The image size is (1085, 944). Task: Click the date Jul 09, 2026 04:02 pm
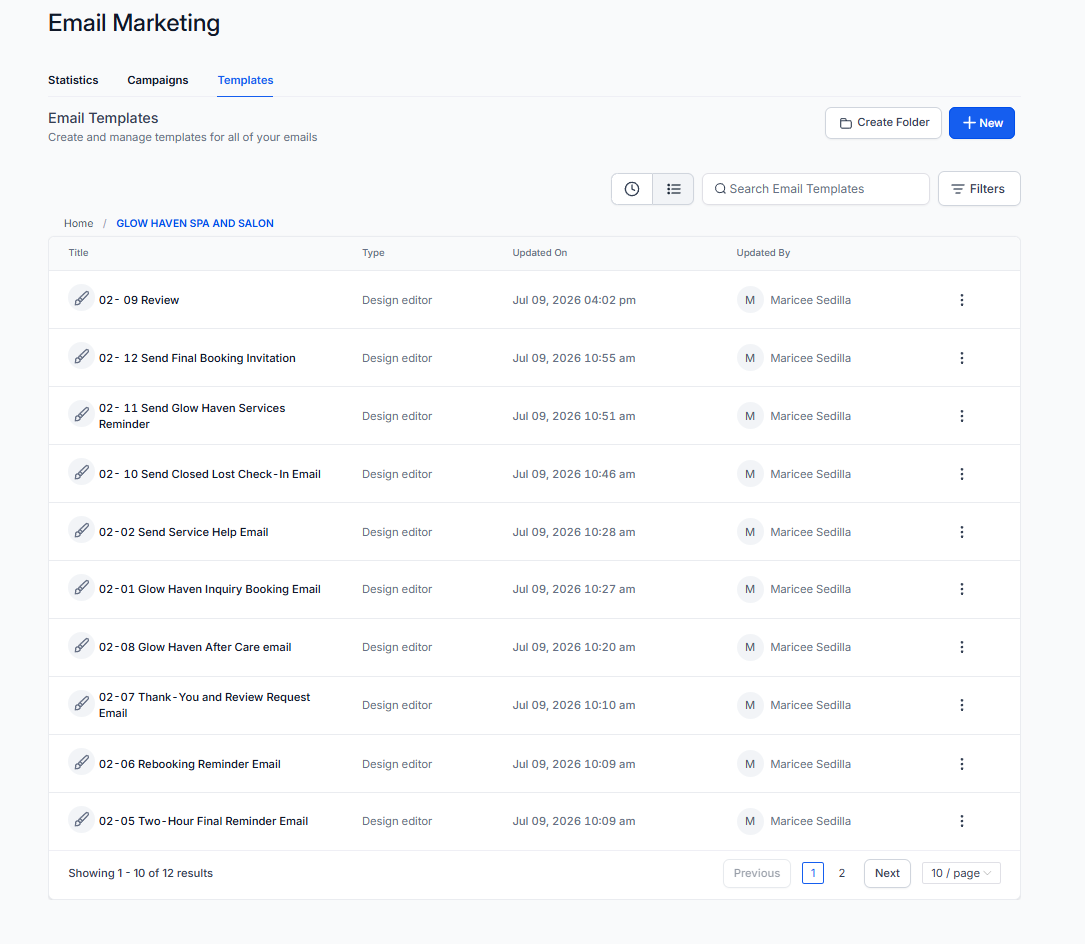click(x=574, y=300)
